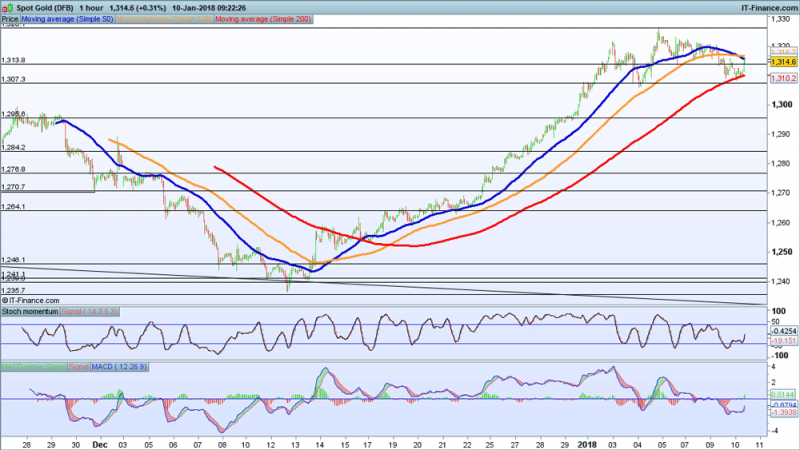This screenshot has width=800, height=450.
Task: Click the © IT-Finance.com watermark link
Action: tap(30, 299)
